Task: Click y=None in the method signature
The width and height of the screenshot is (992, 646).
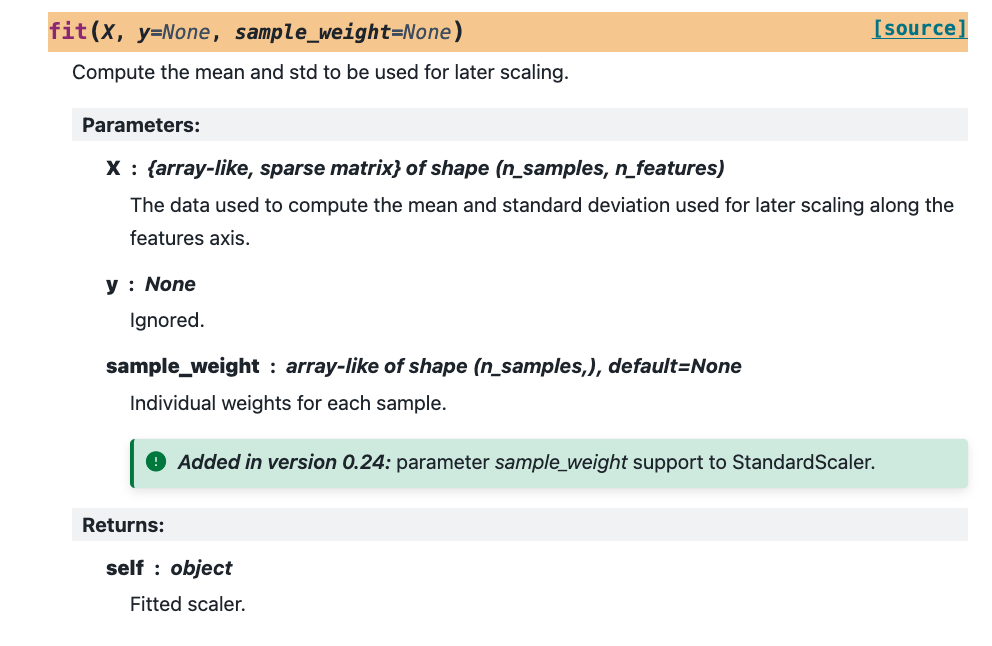Action: click(x=174, y=32)
